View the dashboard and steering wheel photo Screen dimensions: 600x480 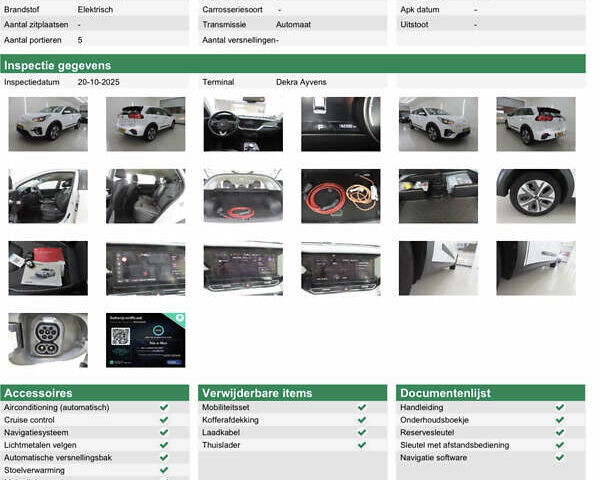tap(243, 124)
